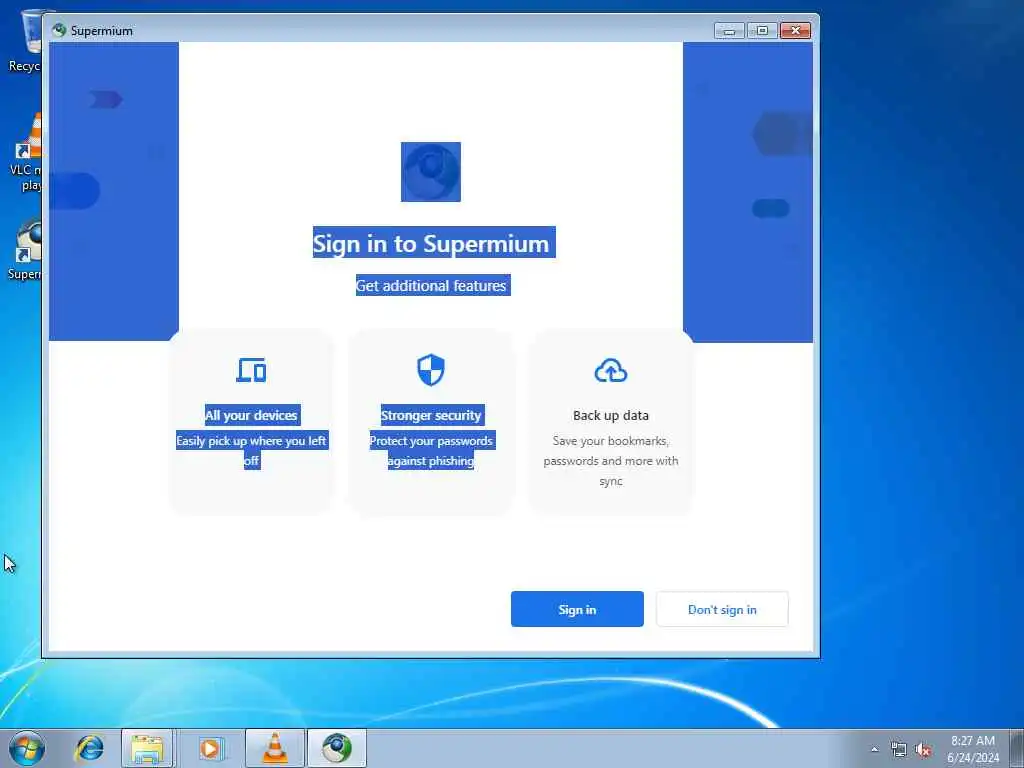This screenshot has height=768, width=1024.
Task: Open Windows Explorer folder icon in taskbar
Action: tap(148, 748)
